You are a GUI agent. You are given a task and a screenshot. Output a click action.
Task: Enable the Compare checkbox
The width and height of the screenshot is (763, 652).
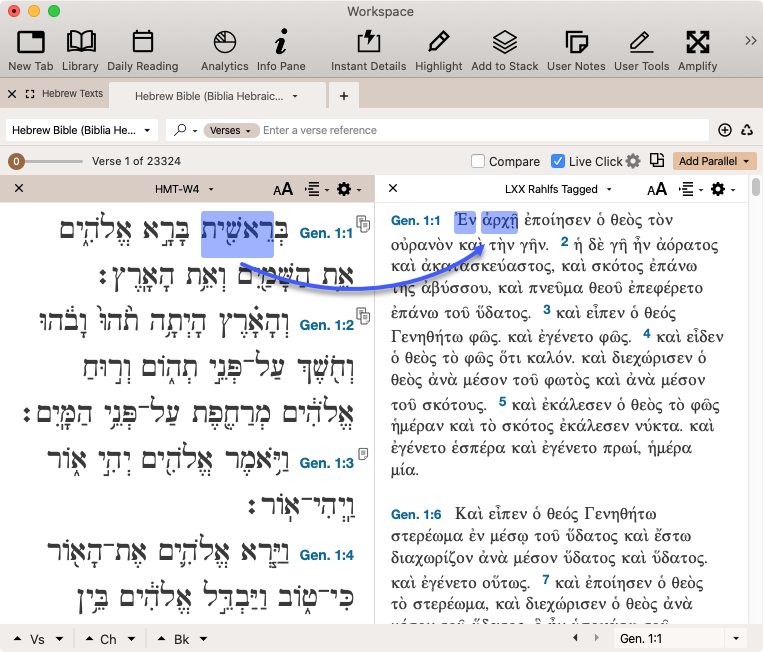(x=478, y=162)
